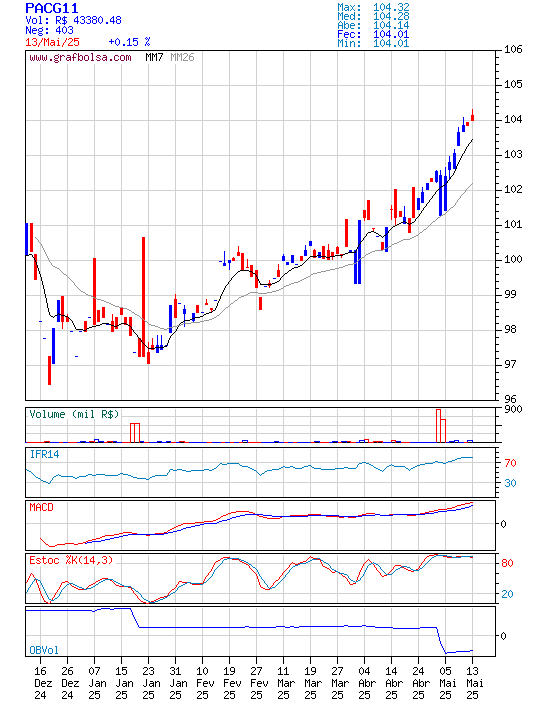This screenshot has width=545, height=720.
Task: Click the large red volume bar near 05 Mai
Action: point(438,426)
